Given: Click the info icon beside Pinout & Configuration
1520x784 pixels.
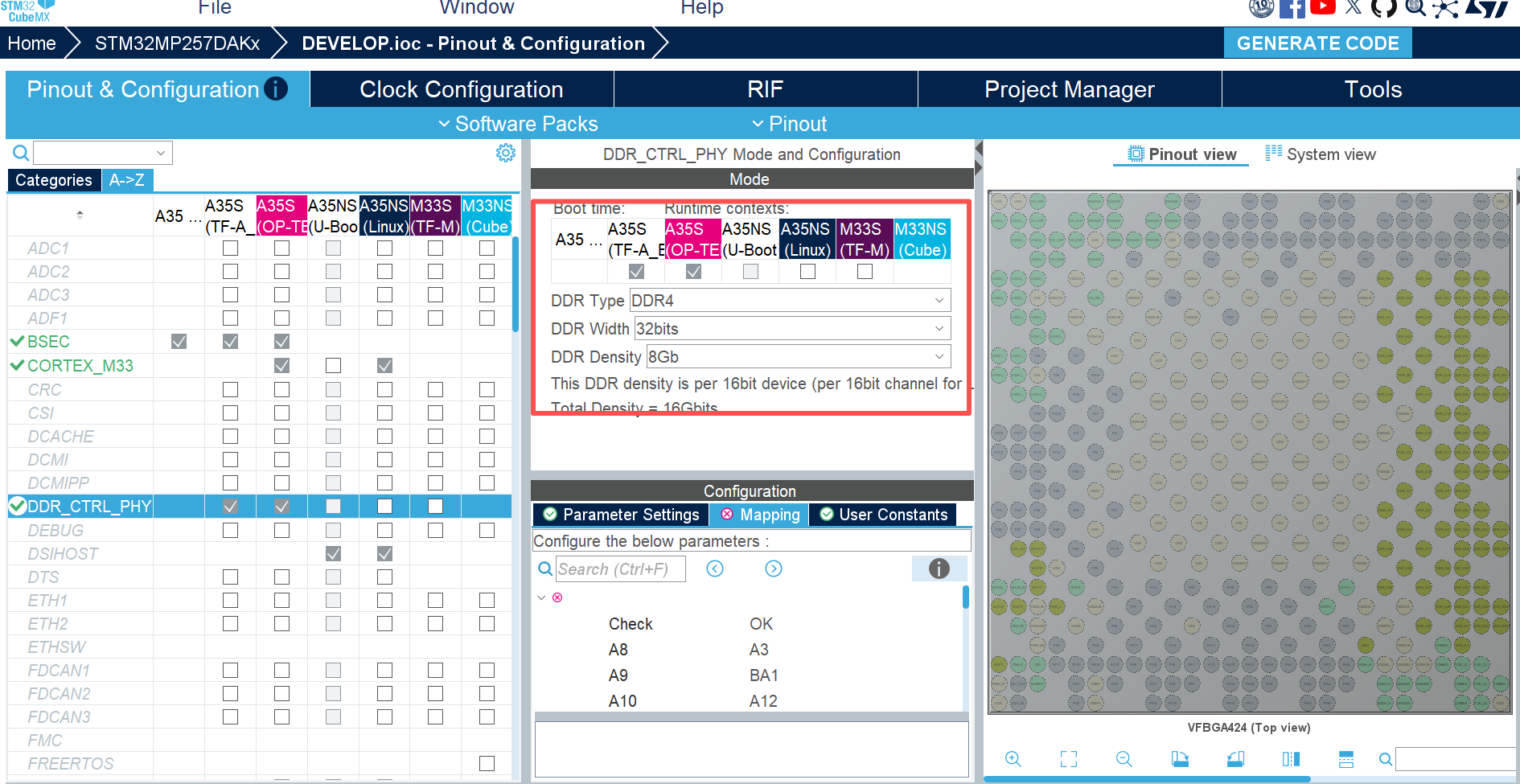Looking at the screenshot, I should pyautogui.click(x=276, y=88).
